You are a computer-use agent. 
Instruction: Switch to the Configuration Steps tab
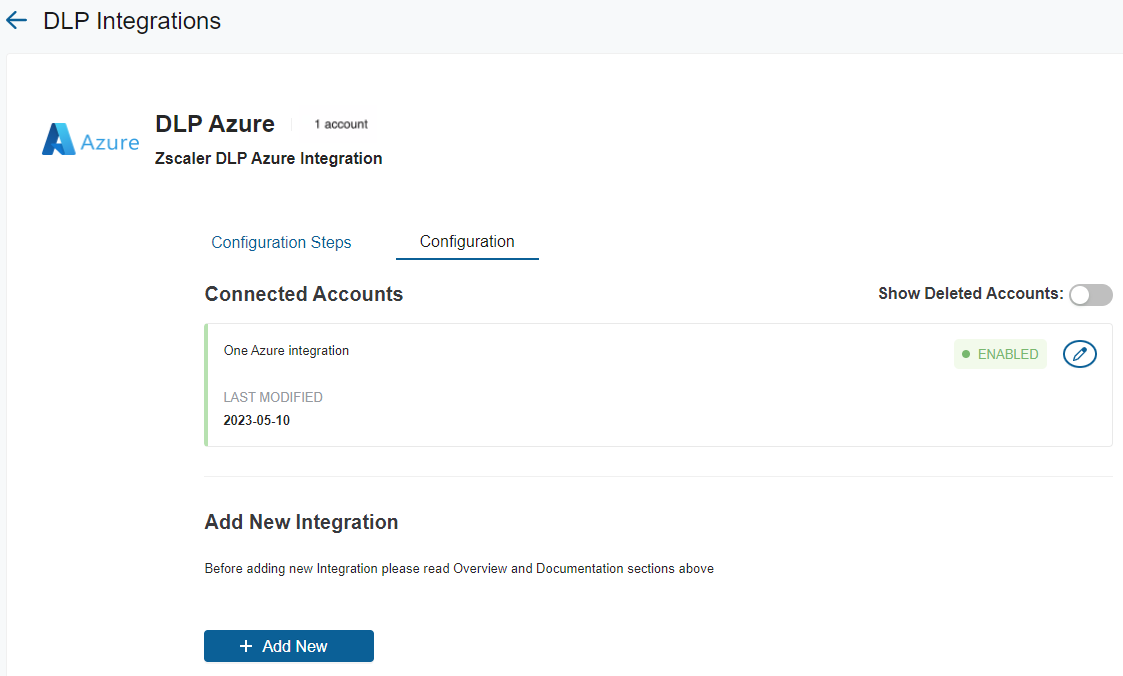tap(281, 242)
